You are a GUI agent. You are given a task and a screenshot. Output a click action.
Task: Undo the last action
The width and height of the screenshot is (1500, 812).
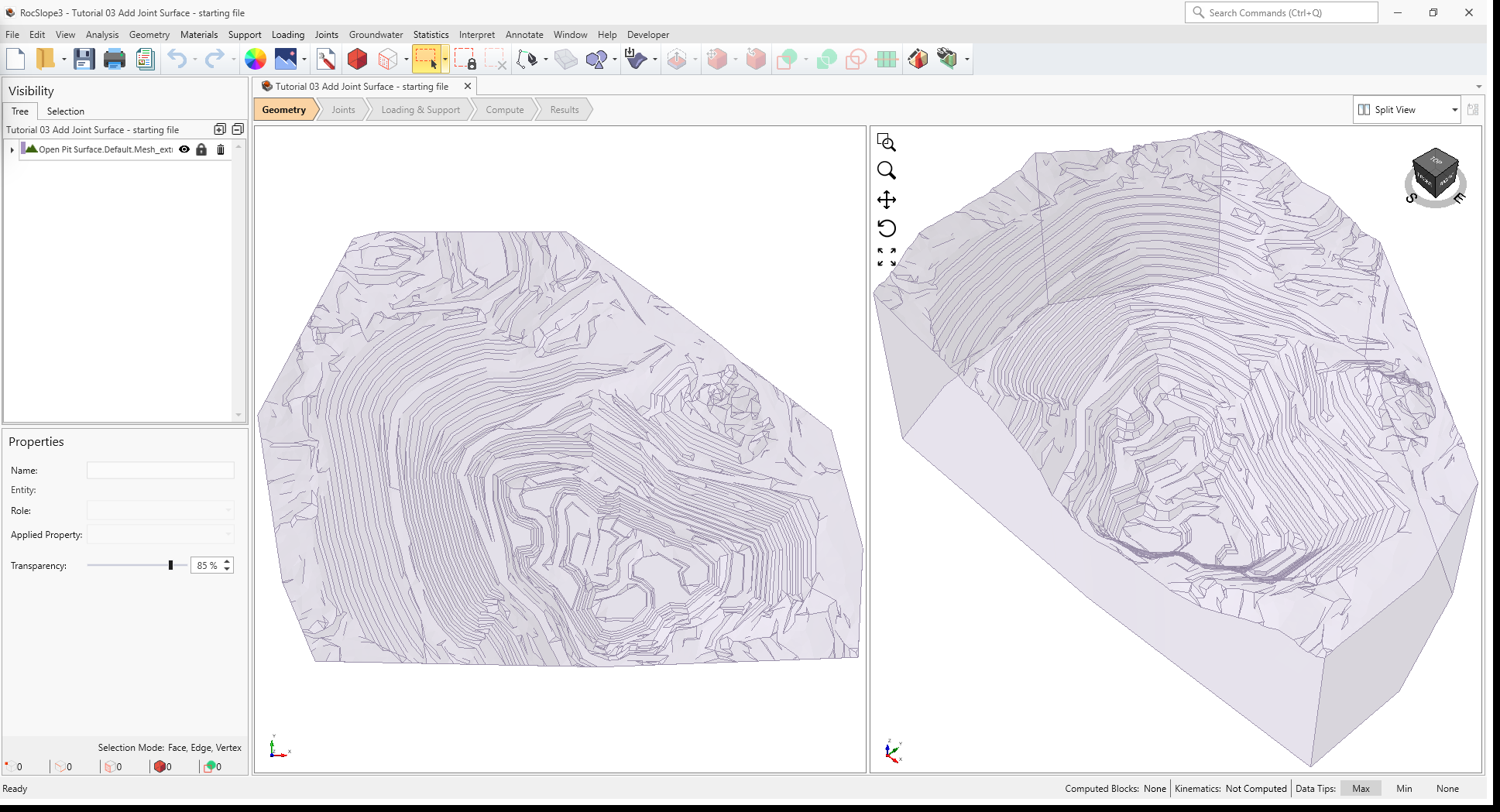click(x=177, y=59)
